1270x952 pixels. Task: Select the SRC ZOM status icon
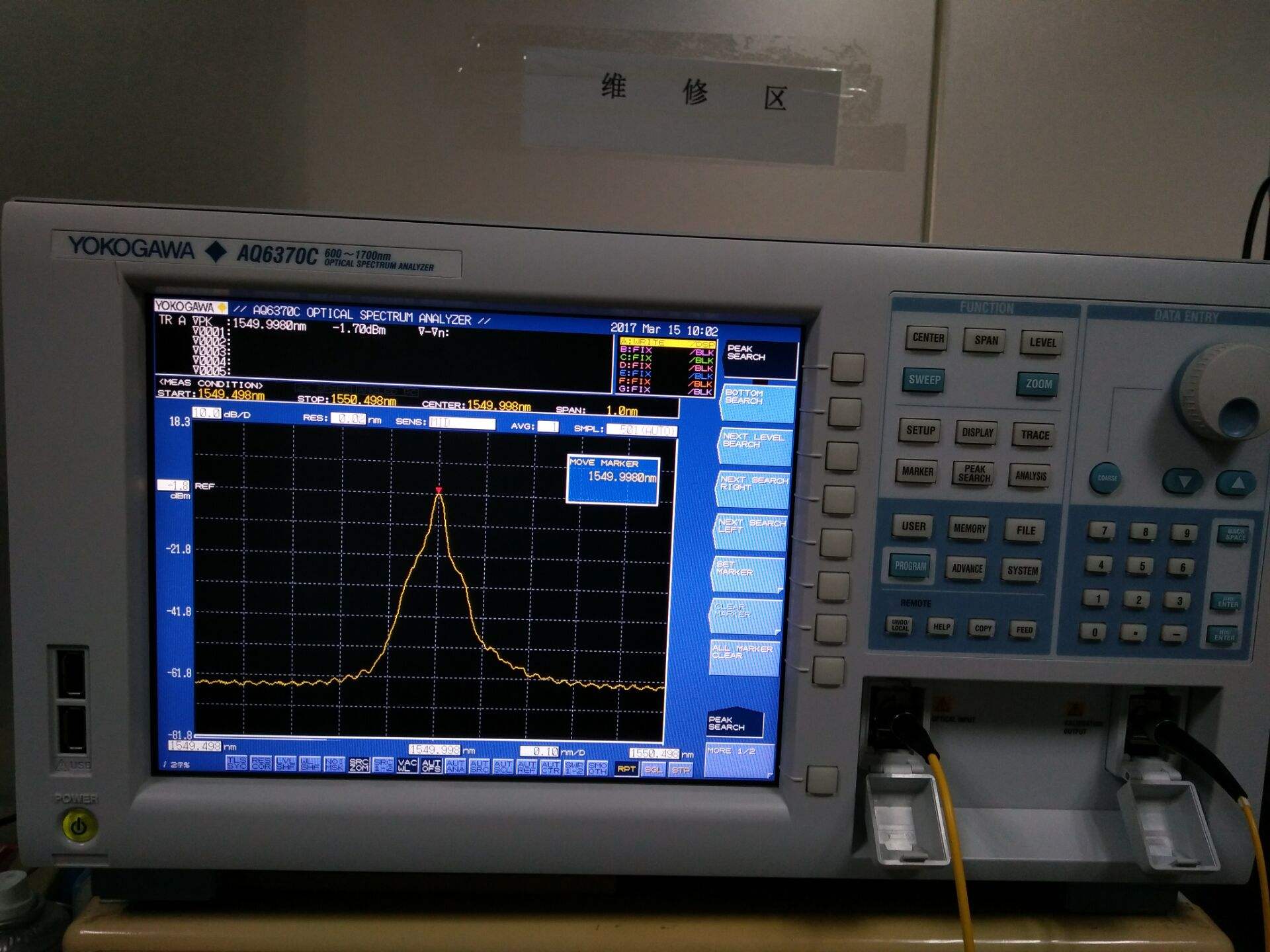(359, 765)
